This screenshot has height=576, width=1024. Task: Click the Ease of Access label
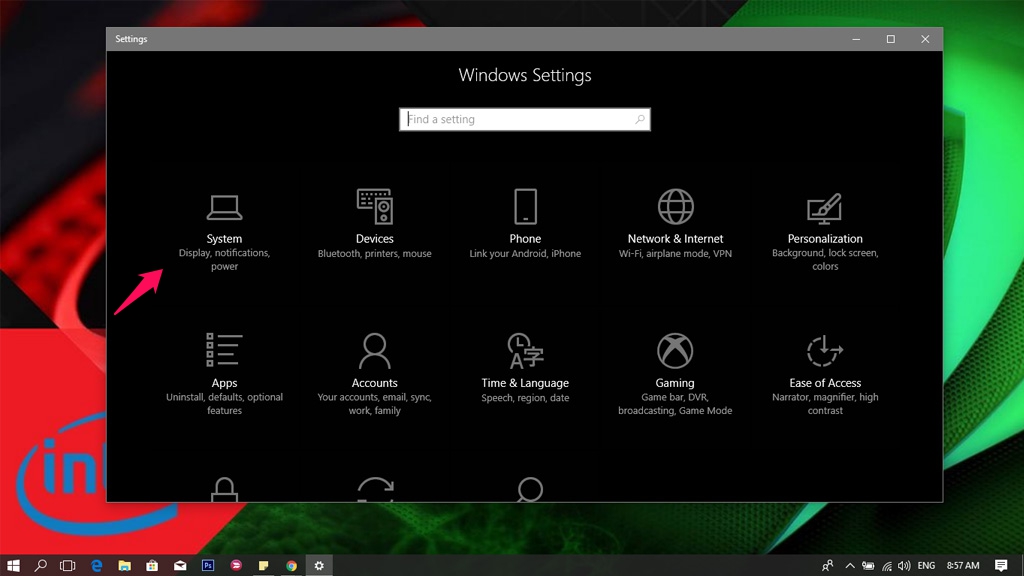click(825, 383)
